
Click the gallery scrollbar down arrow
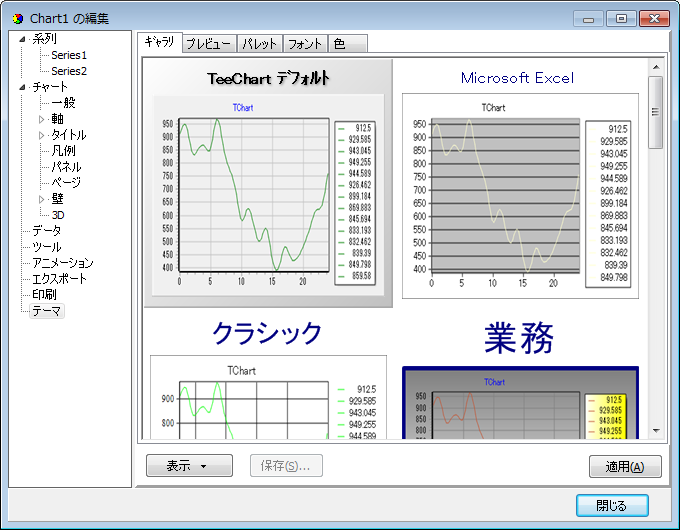pyautogui.click(x=656, y=431)
